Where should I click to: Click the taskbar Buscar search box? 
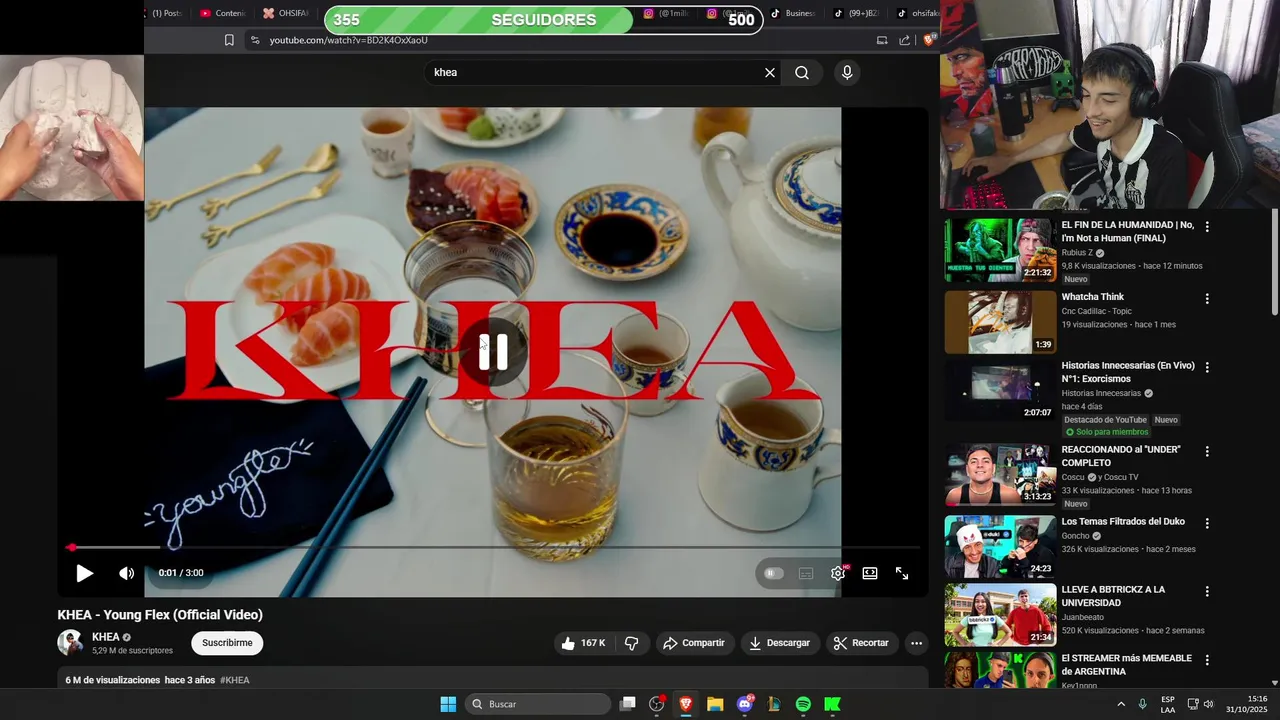coord(539,704)
